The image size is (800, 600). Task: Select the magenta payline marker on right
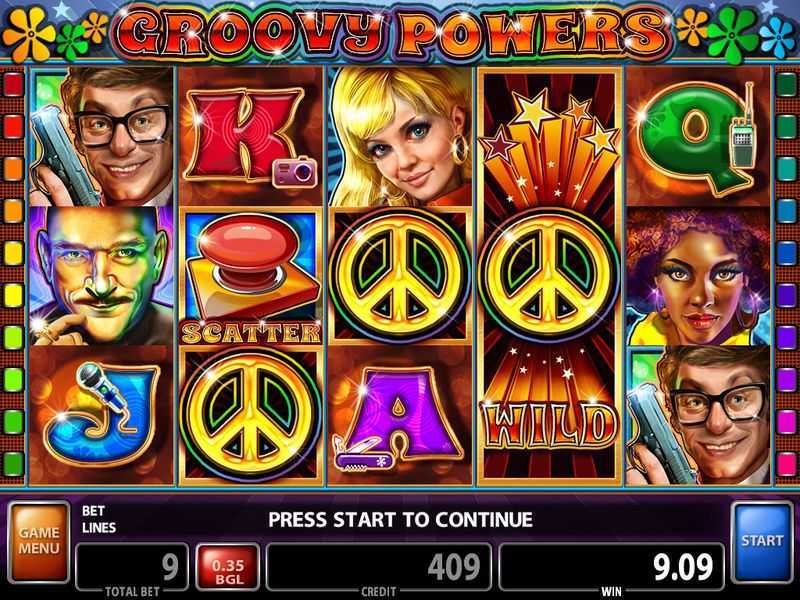[x=786, y=421]
